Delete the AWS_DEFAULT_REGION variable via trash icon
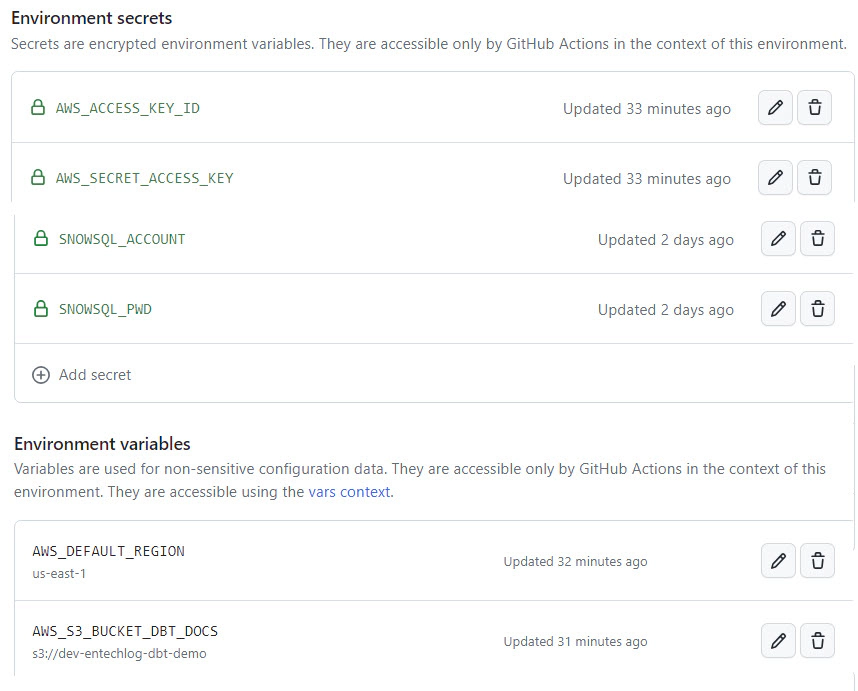The width and height of the screenshot is (858, 691). click(x=818, y=561)
